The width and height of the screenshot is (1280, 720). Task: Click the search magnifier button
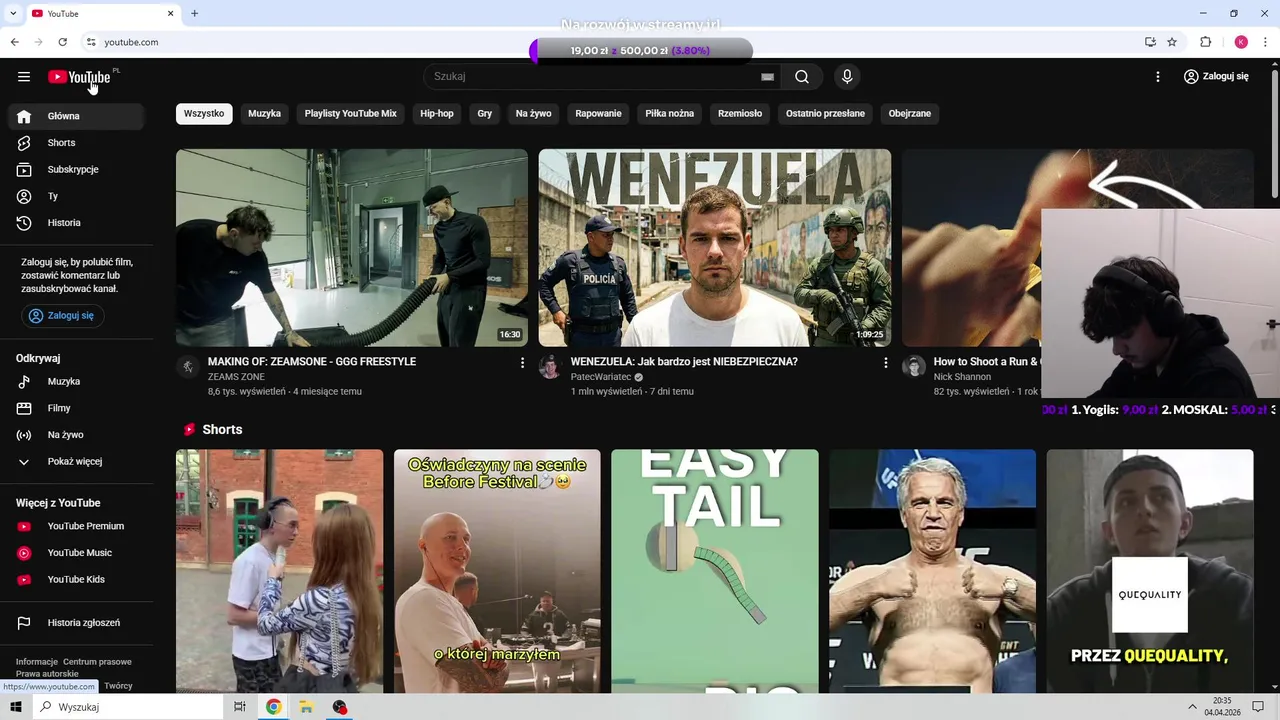tap(802, 77)
